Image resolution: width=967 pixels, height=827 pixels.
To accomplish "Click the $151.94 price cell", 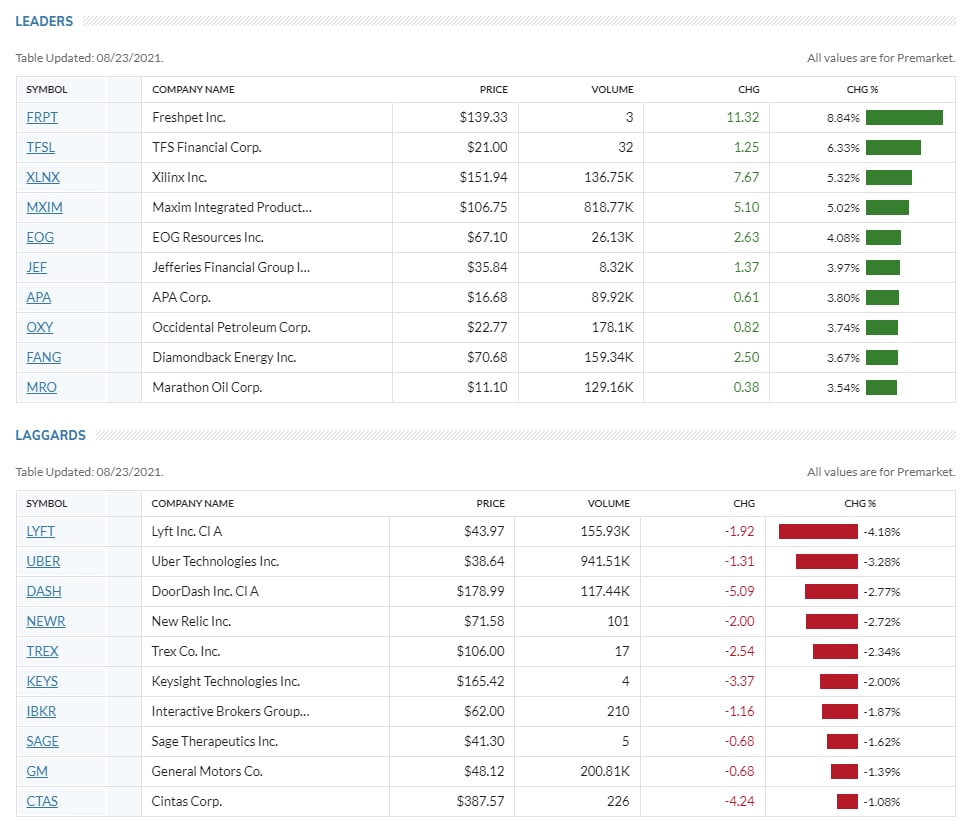I will (484, 178).
